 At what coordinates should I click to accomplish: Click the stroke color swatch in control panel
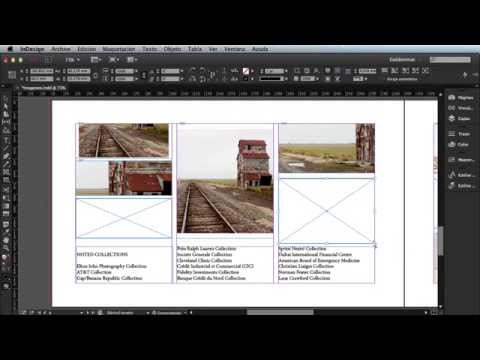(246, 79)
